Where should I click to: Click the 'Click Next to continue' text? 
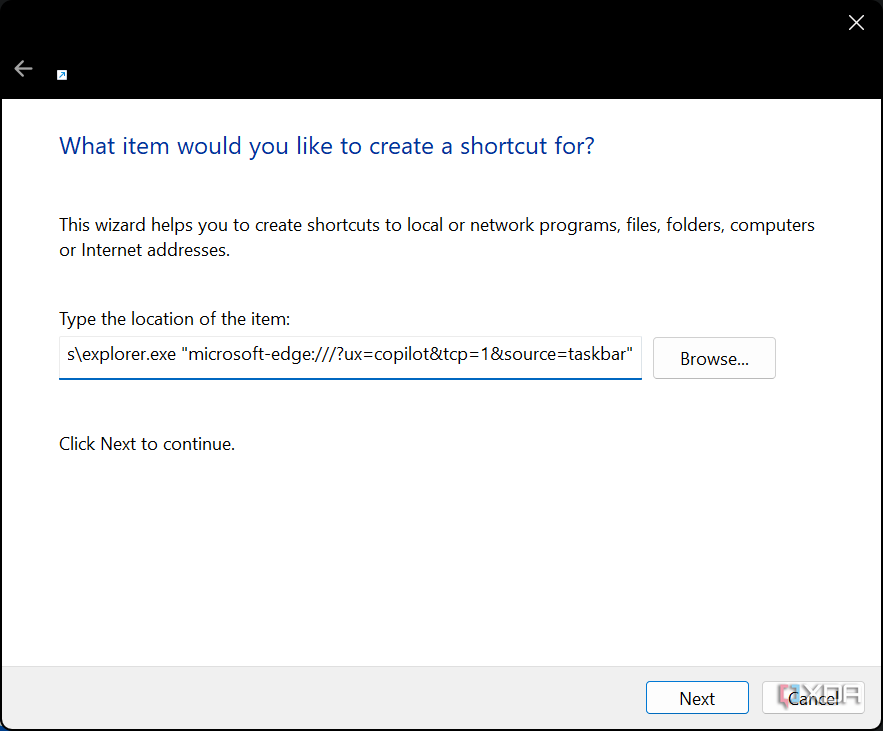147,444
